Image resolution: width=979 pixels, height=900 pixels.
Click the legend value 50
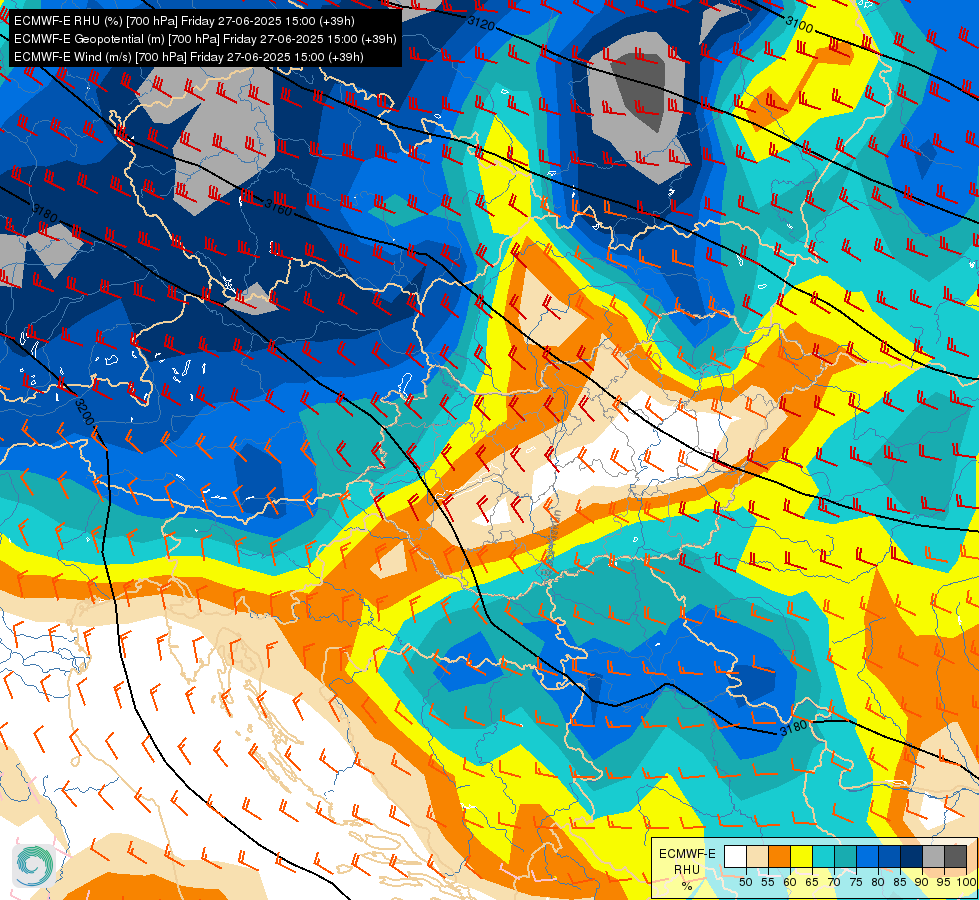click(x=745, y=882)
